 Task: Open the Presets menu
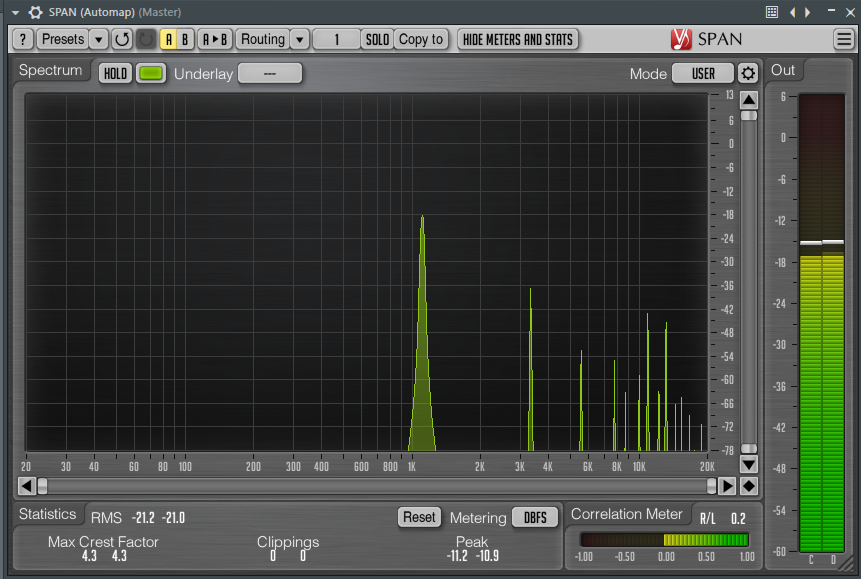[63, 40]
